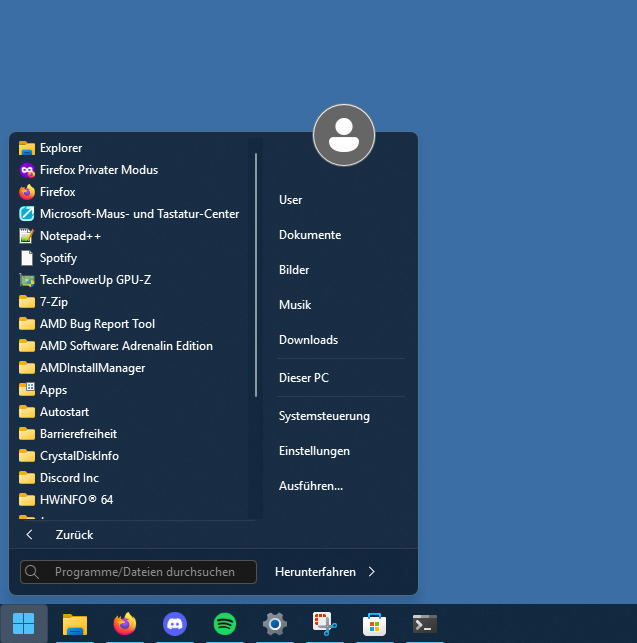Expand shutdown options arrow next to Herunterfahren

pyautogui.click(x=372, y=572)
